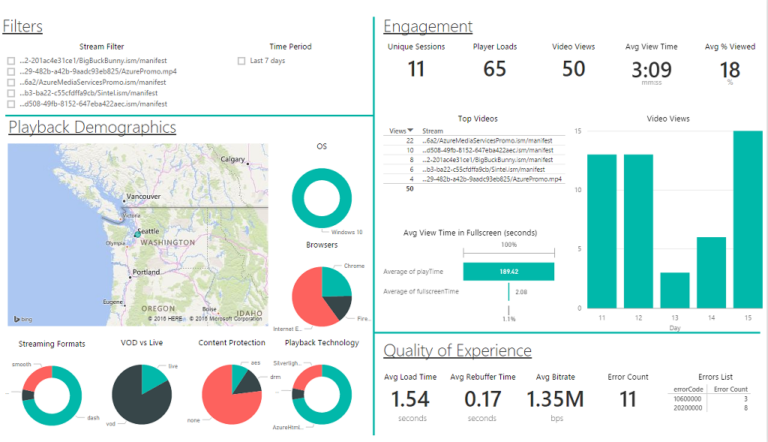
Task: Click the Stream column header in Top Videos
Action: tap(433, 131)
